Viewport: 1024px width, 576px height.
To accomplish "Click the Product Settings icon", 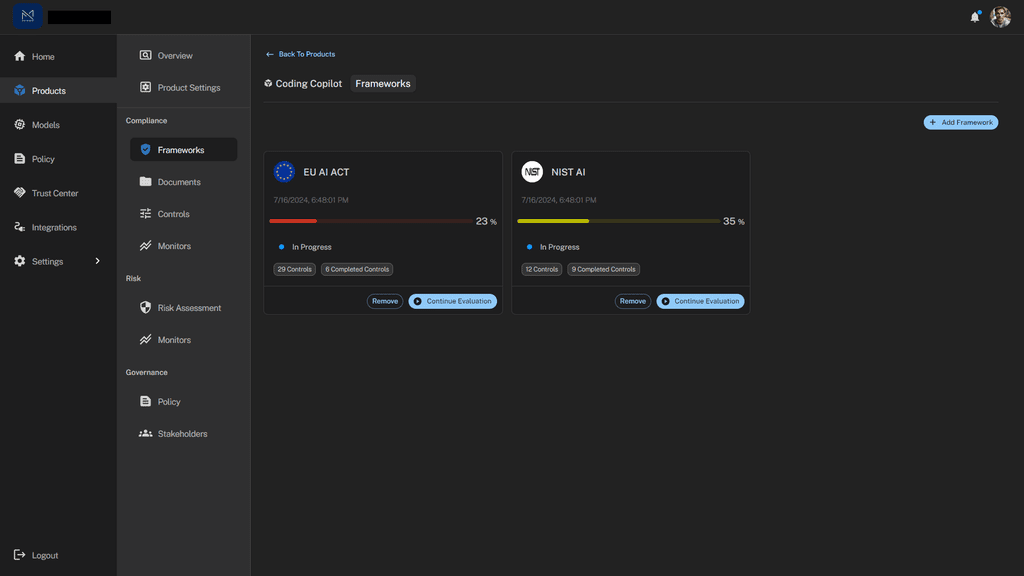I will (145, 87).
